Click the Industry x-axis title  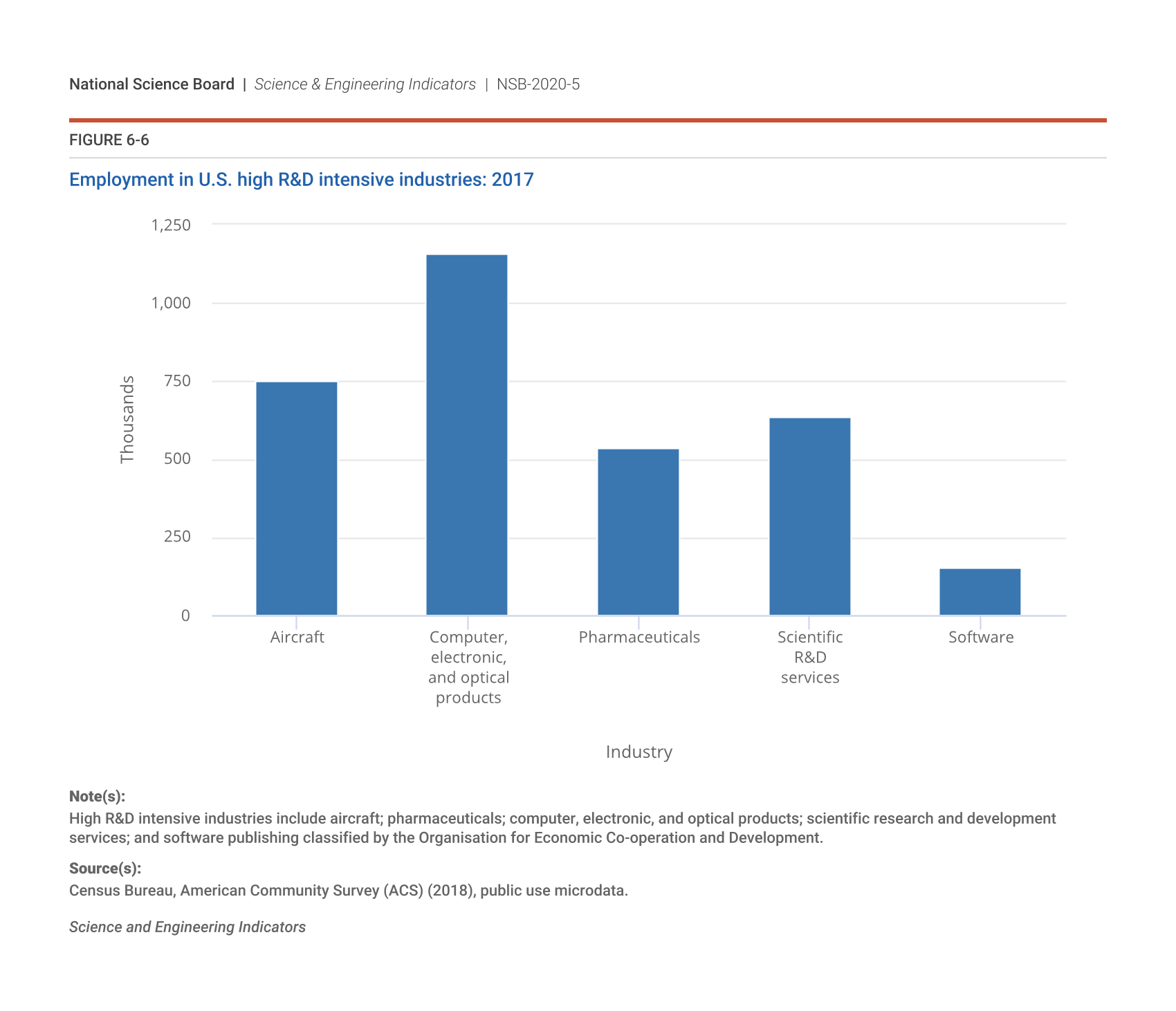coord(638,752)
